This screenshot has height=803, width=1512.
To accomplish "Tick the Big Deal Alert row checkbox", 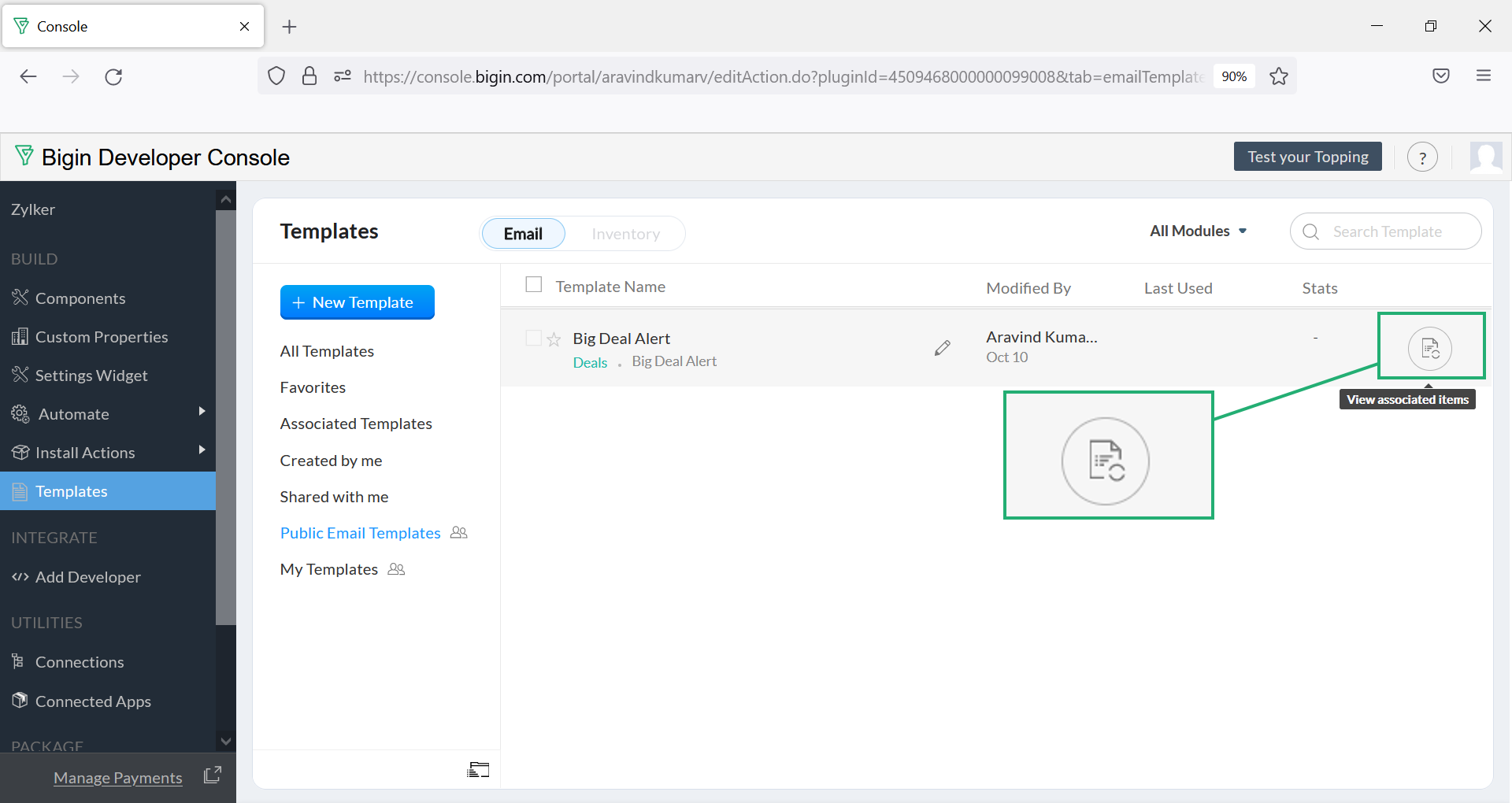I will click(533, 338).
